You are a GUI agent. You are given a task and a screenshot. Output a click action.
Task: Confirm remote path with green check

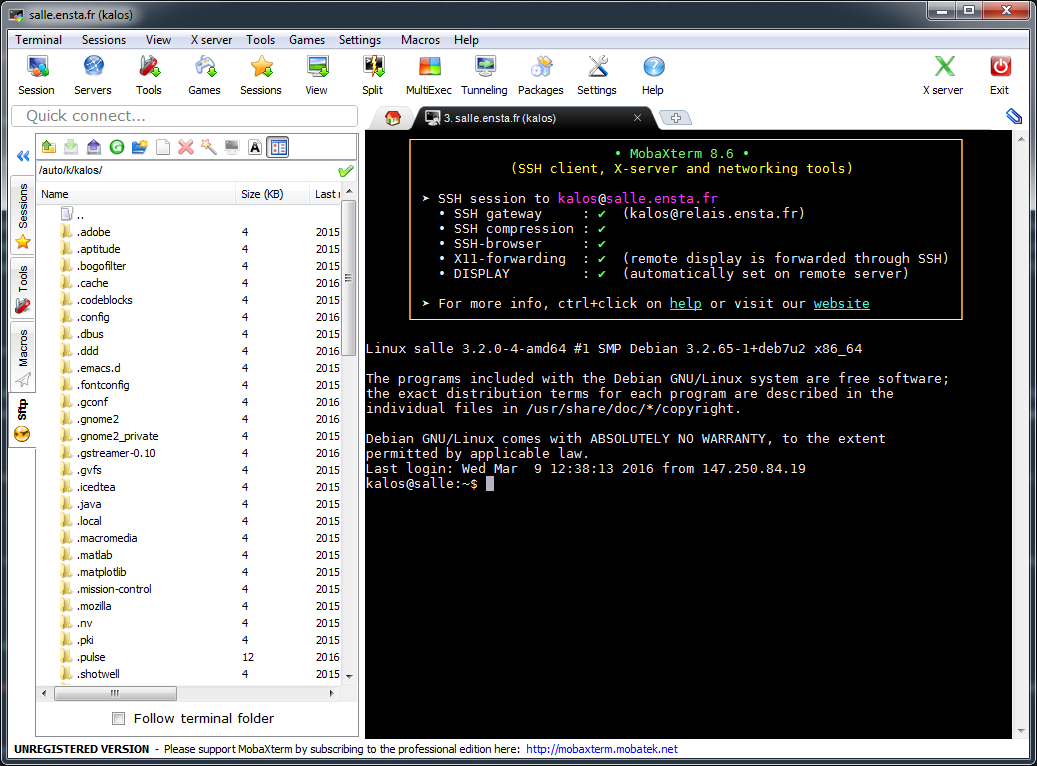(x=345, y=171)
